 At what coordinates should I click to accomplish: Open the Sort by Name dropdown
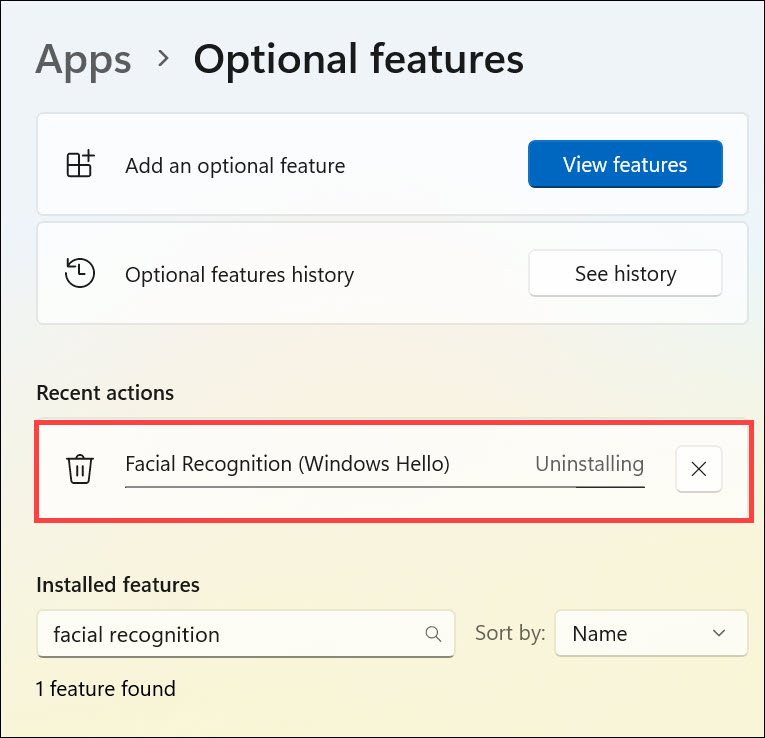tap(651, 633)
